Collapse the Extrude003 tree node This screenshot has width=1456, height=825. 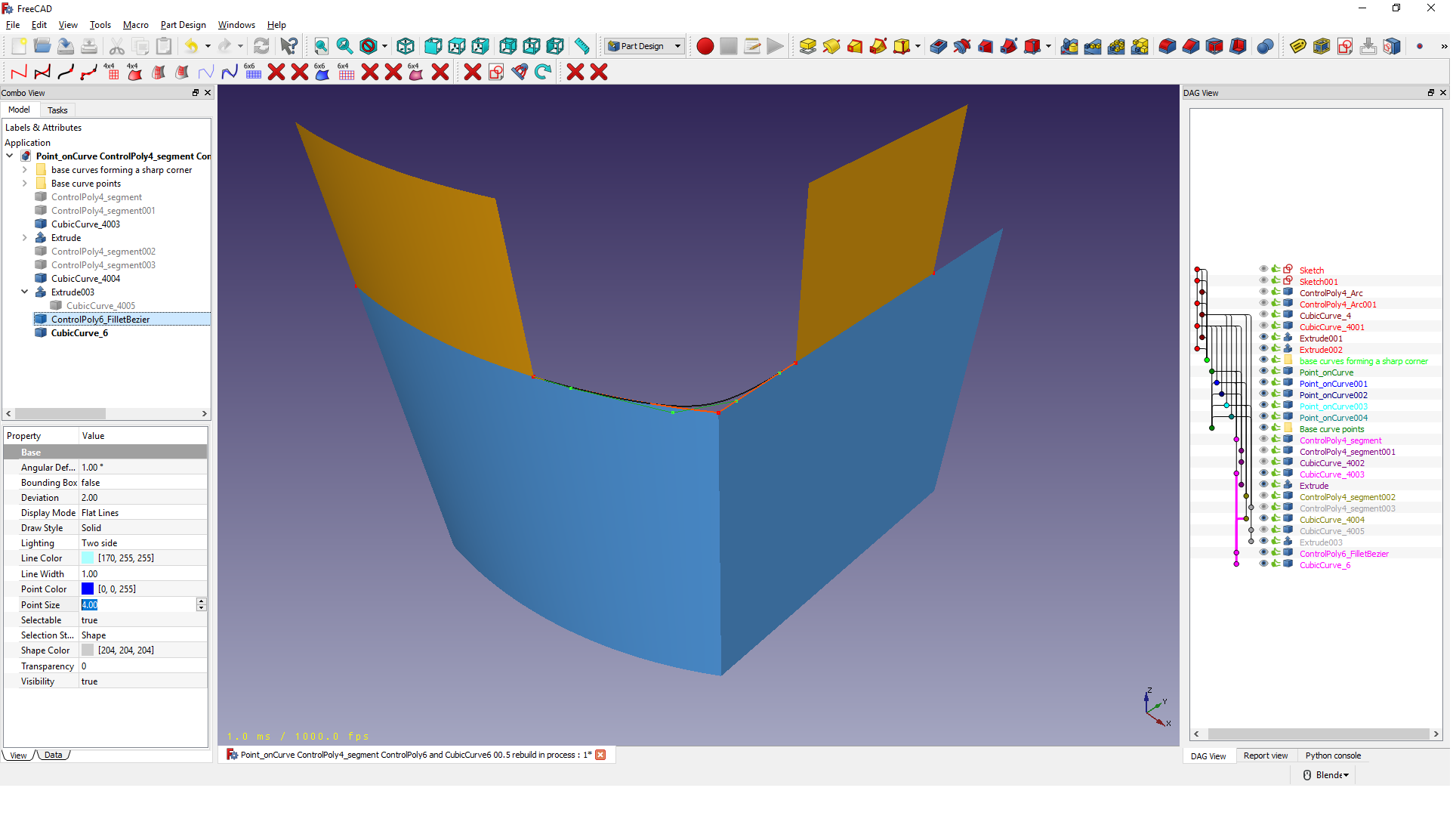(24, 292)
